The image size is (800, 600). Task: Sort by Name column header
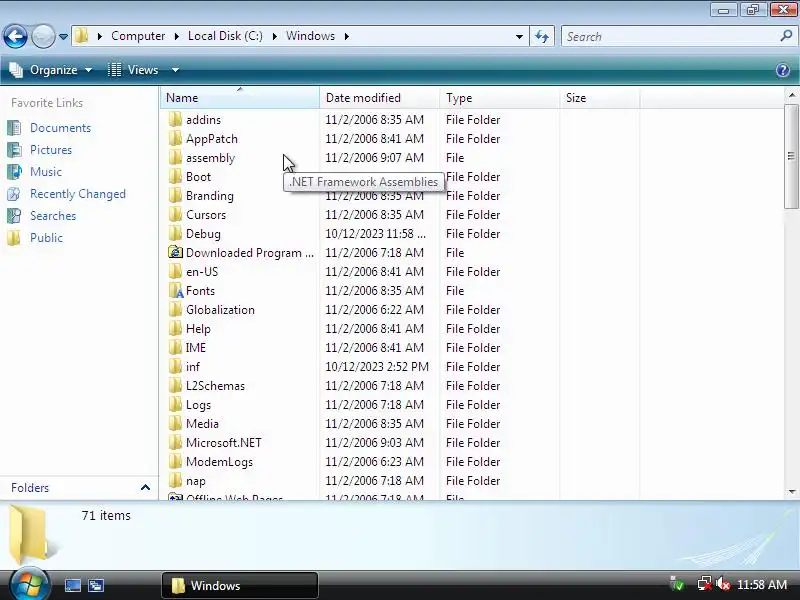tap(240, 97)
